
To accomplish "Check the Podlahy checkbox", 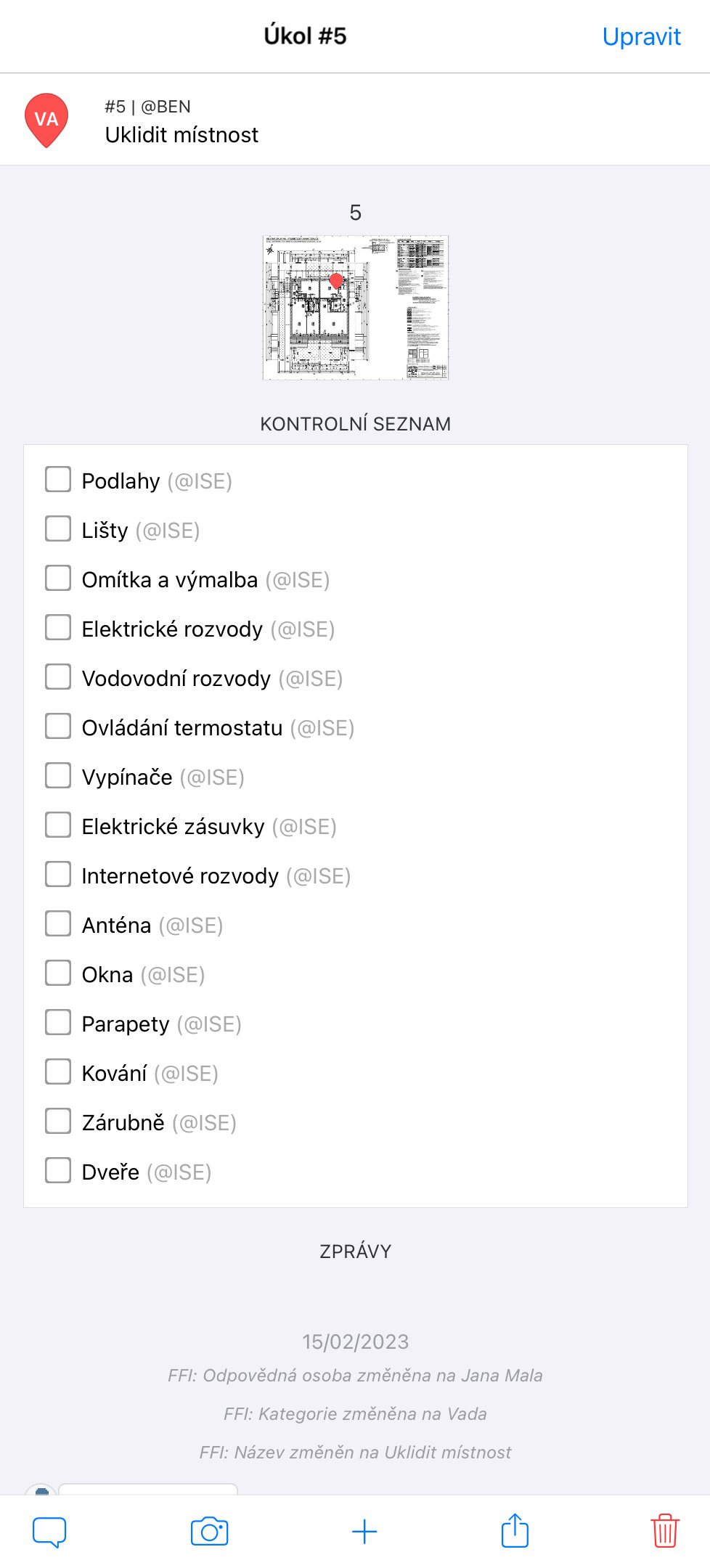I will (58, 479).
